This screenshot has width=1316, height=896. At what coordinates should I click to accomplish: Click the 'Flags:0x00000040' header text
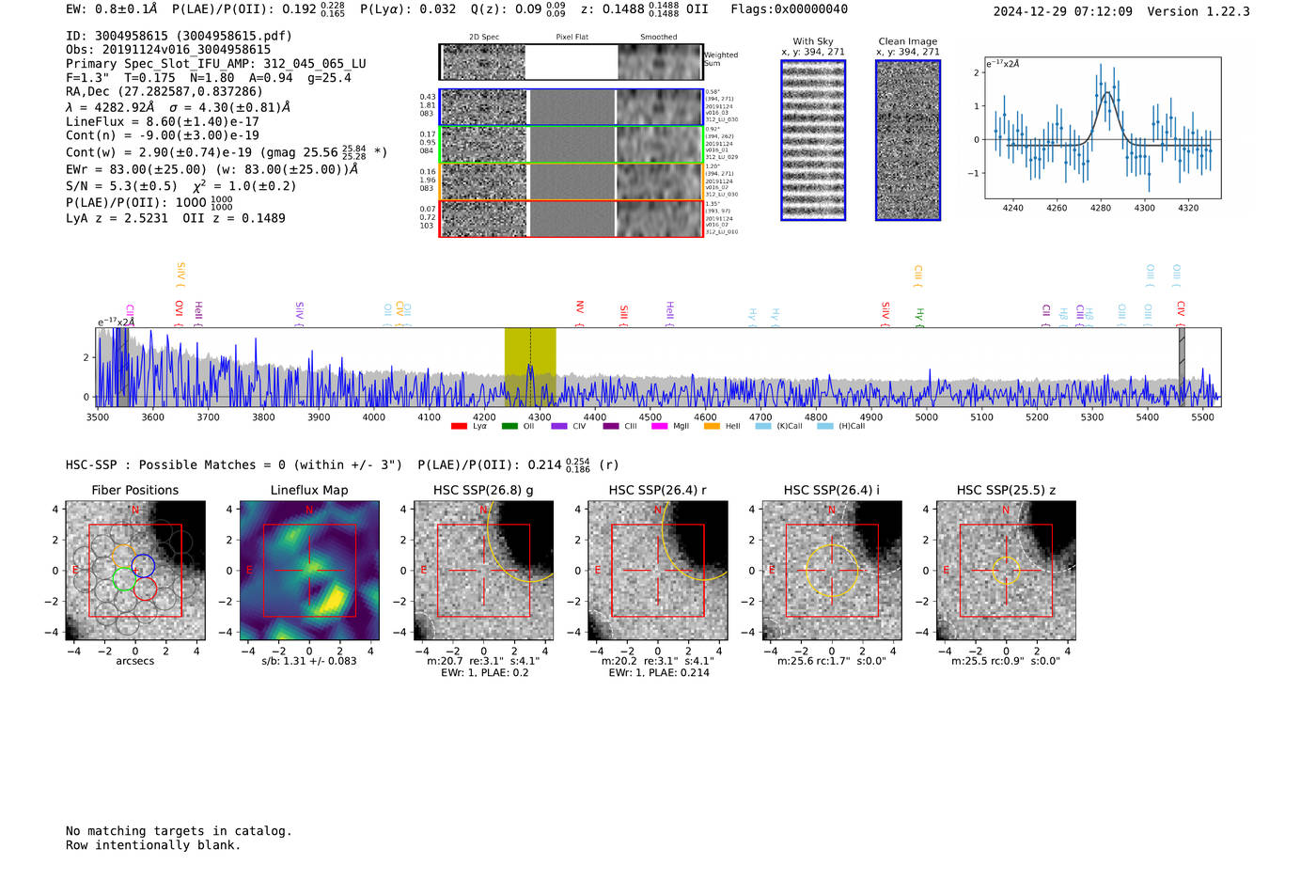789,9
